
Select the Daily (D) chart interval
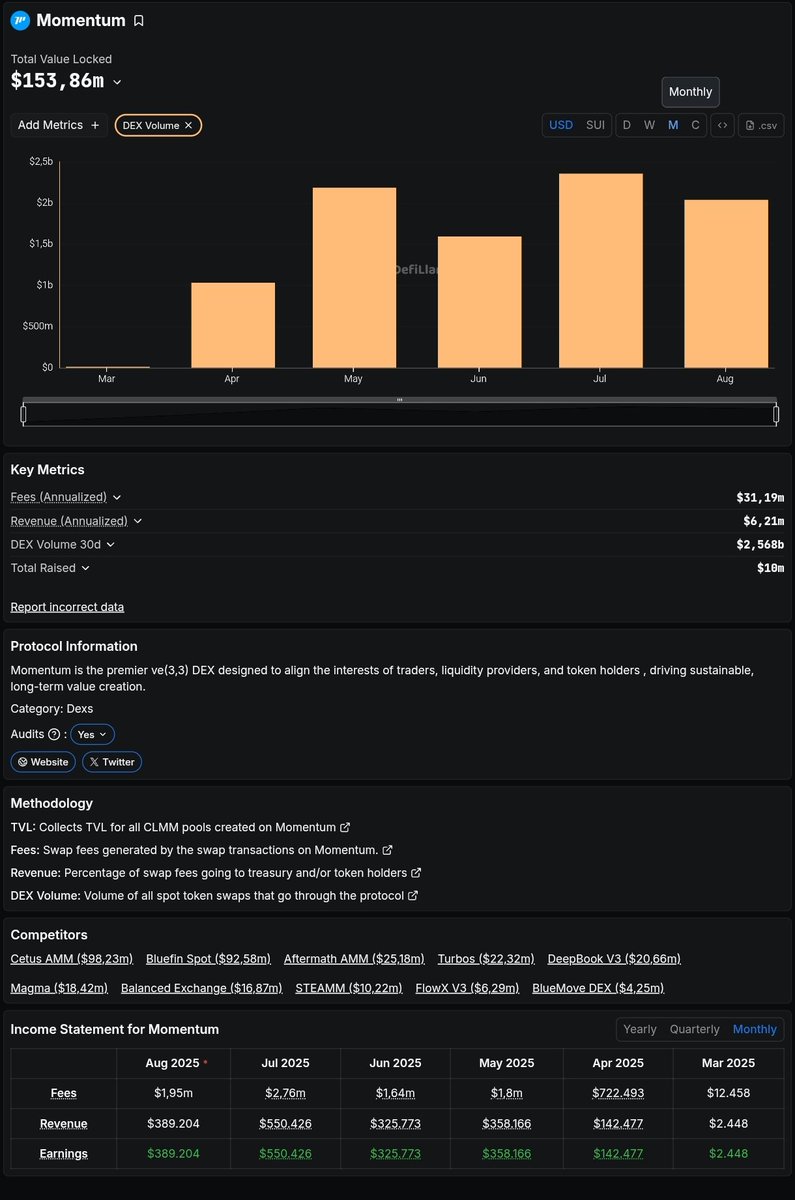627,125
